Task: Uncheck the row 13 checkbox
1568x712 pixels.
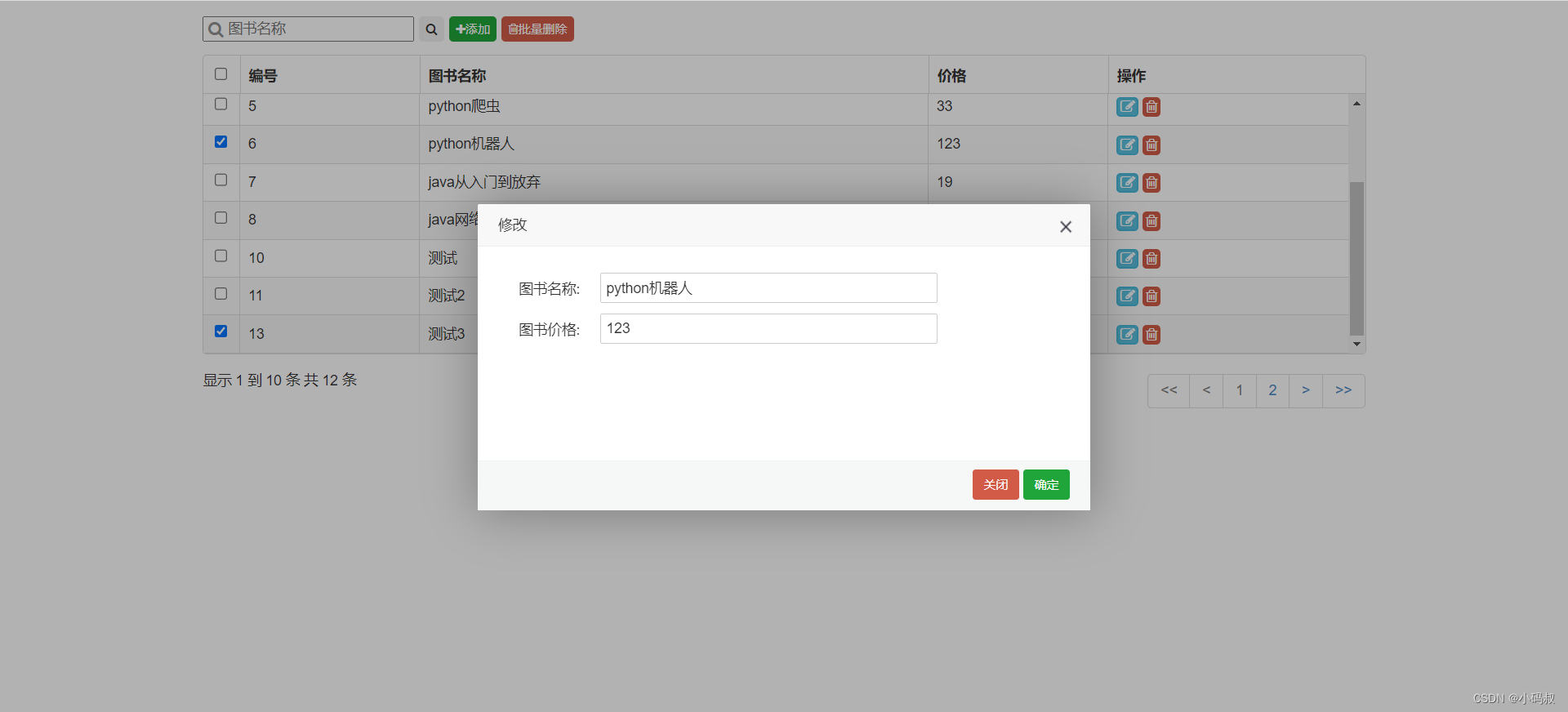Action: point(220,331)
